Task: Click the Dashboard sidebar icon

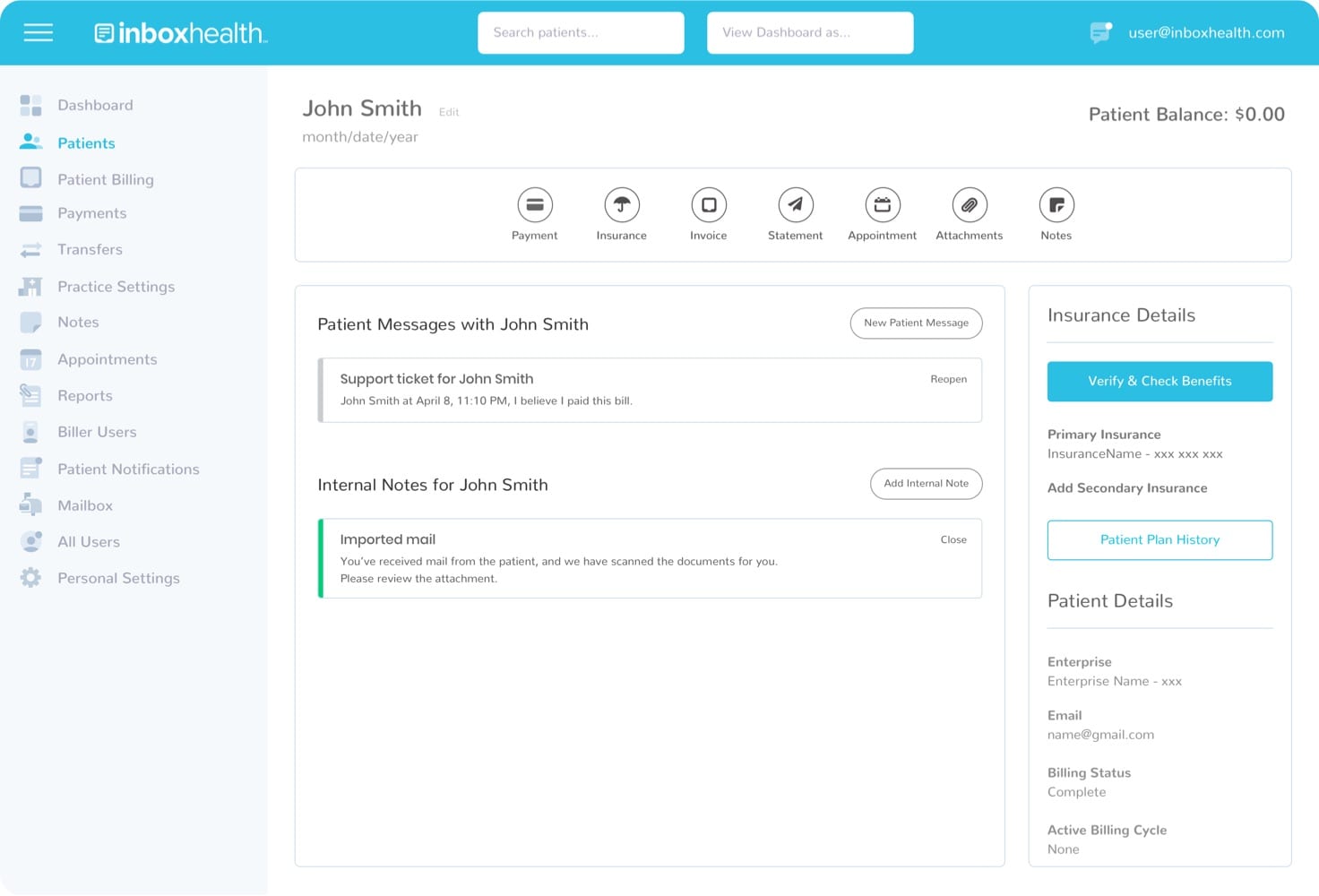Action: coord(30,106)
